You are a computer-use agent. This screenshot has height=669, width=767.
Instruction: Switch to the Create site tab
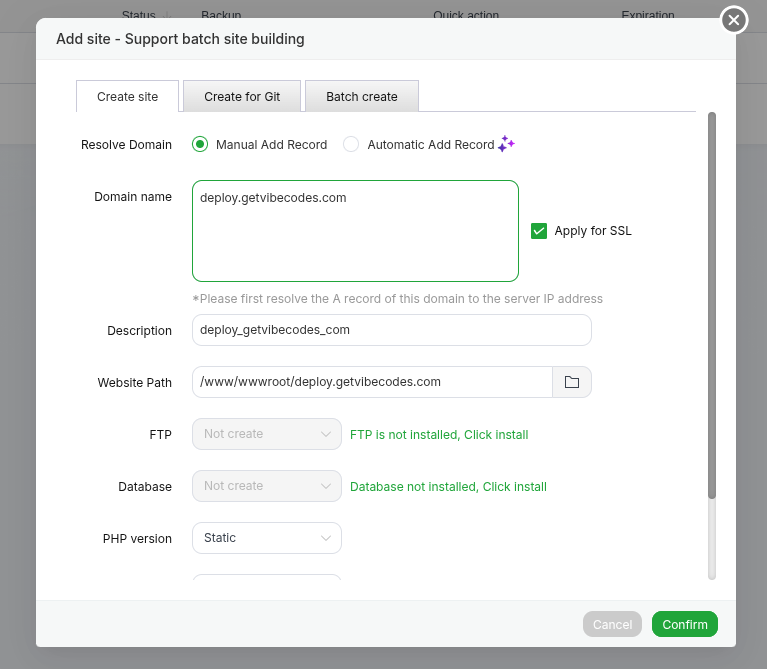pyautogui.click(x=127, y=97)
